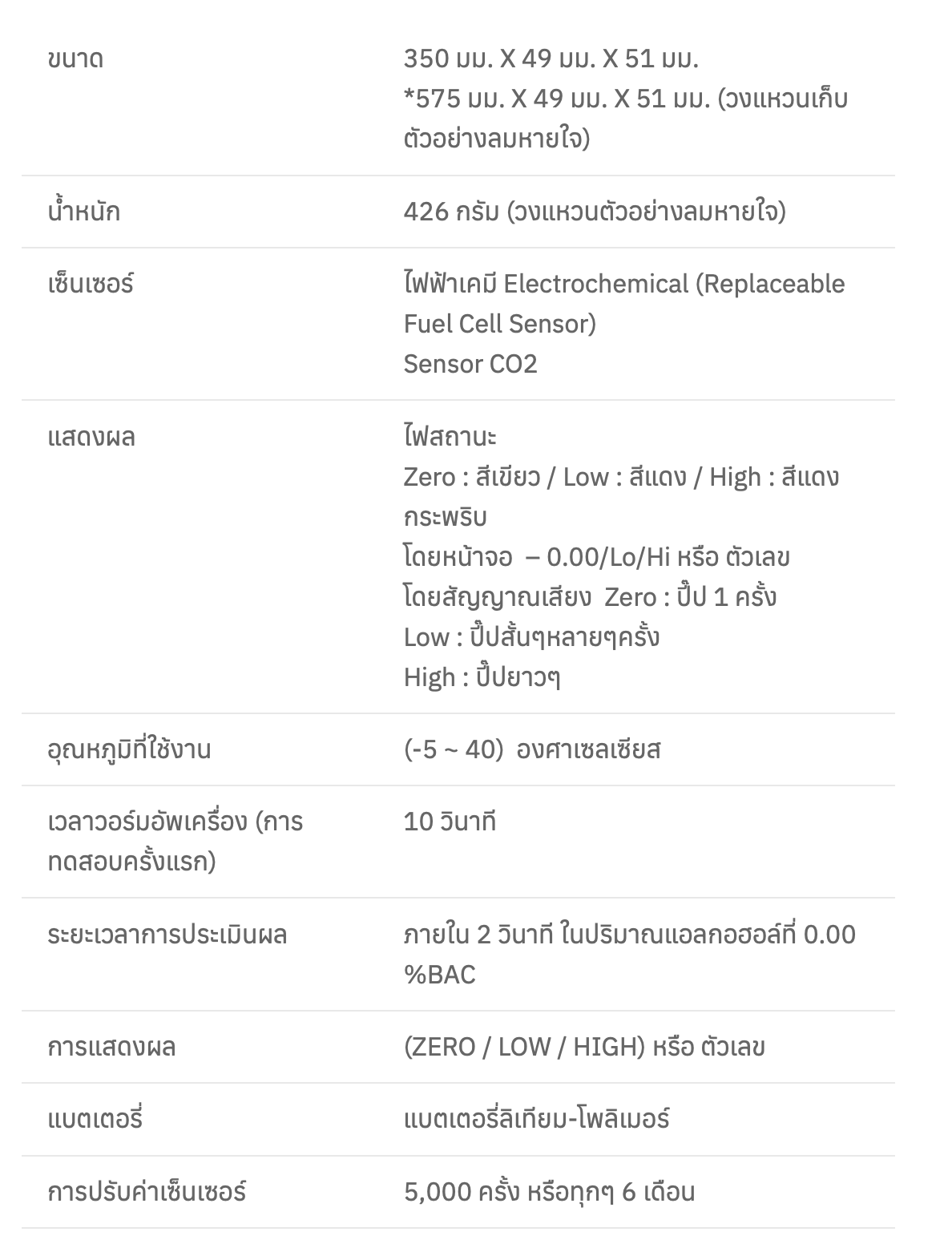Click the "Low : ปี๊ปสั้นๆหลายๆครั้ง" line
The height and width of the screenshot is (1260, 952).
point(531,637)
